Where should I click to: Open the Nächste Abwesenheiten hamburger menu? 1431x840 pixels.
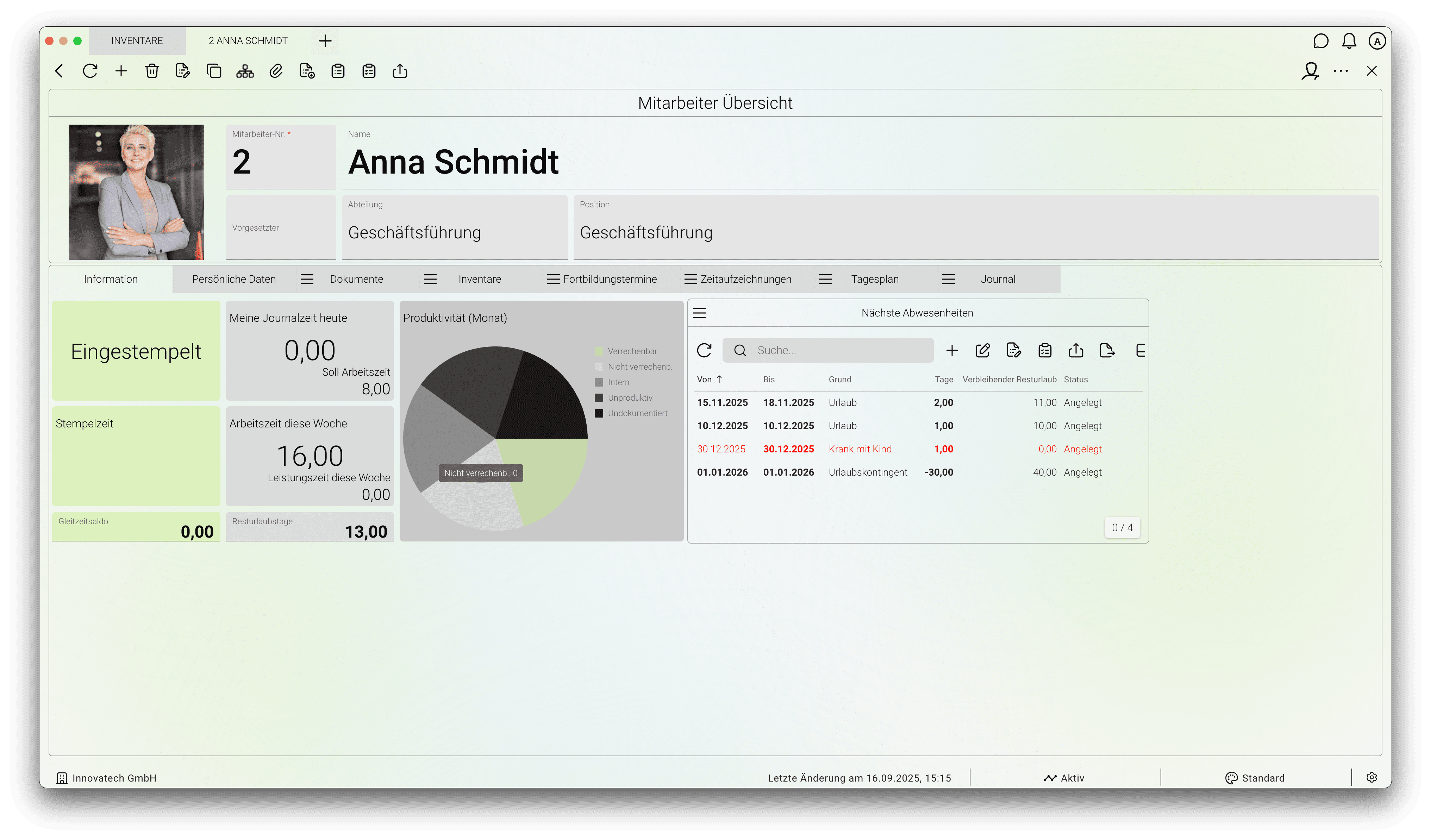[x=699, y=313]
